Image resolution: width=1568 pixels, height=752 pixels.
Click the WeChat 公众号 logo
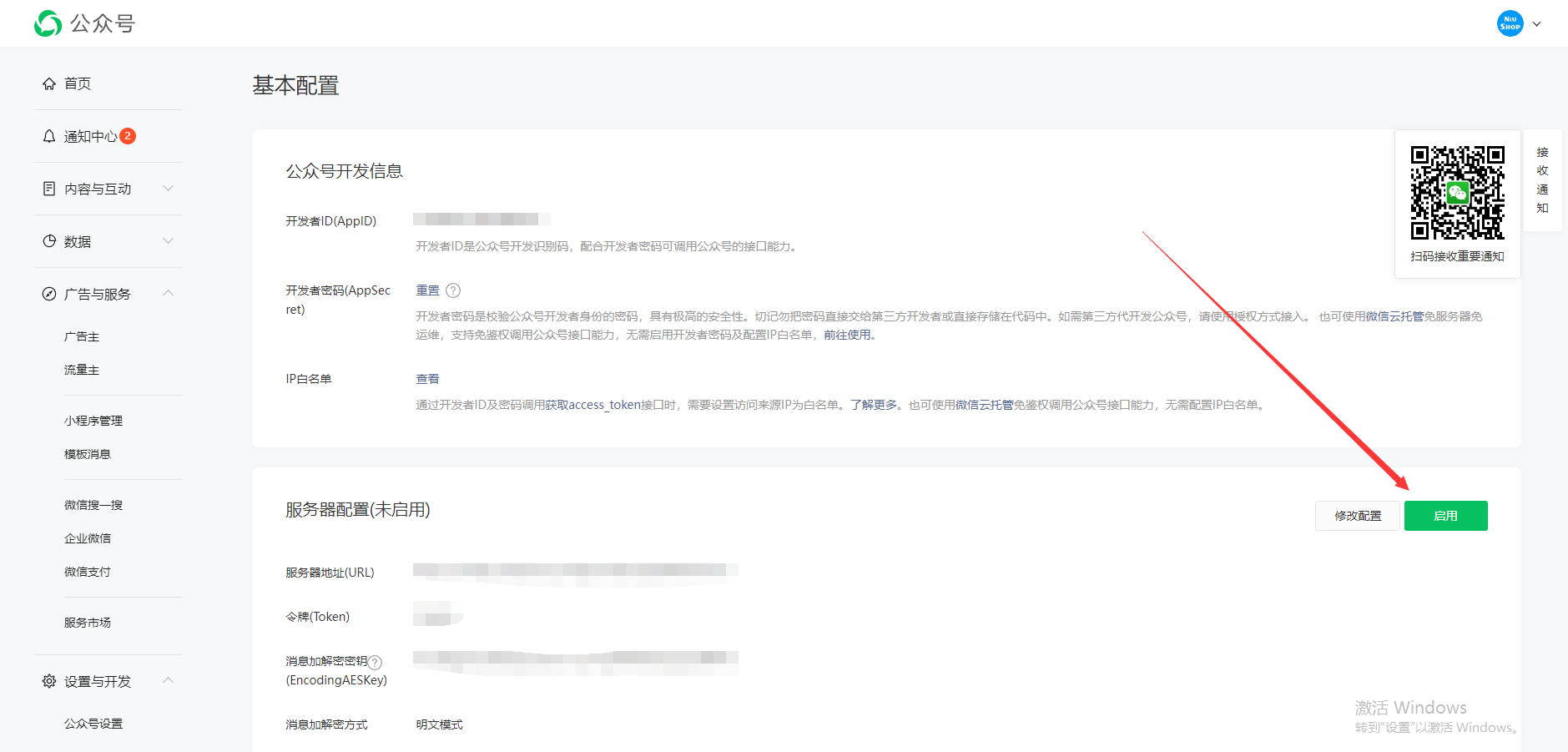[x=48, y=23]
